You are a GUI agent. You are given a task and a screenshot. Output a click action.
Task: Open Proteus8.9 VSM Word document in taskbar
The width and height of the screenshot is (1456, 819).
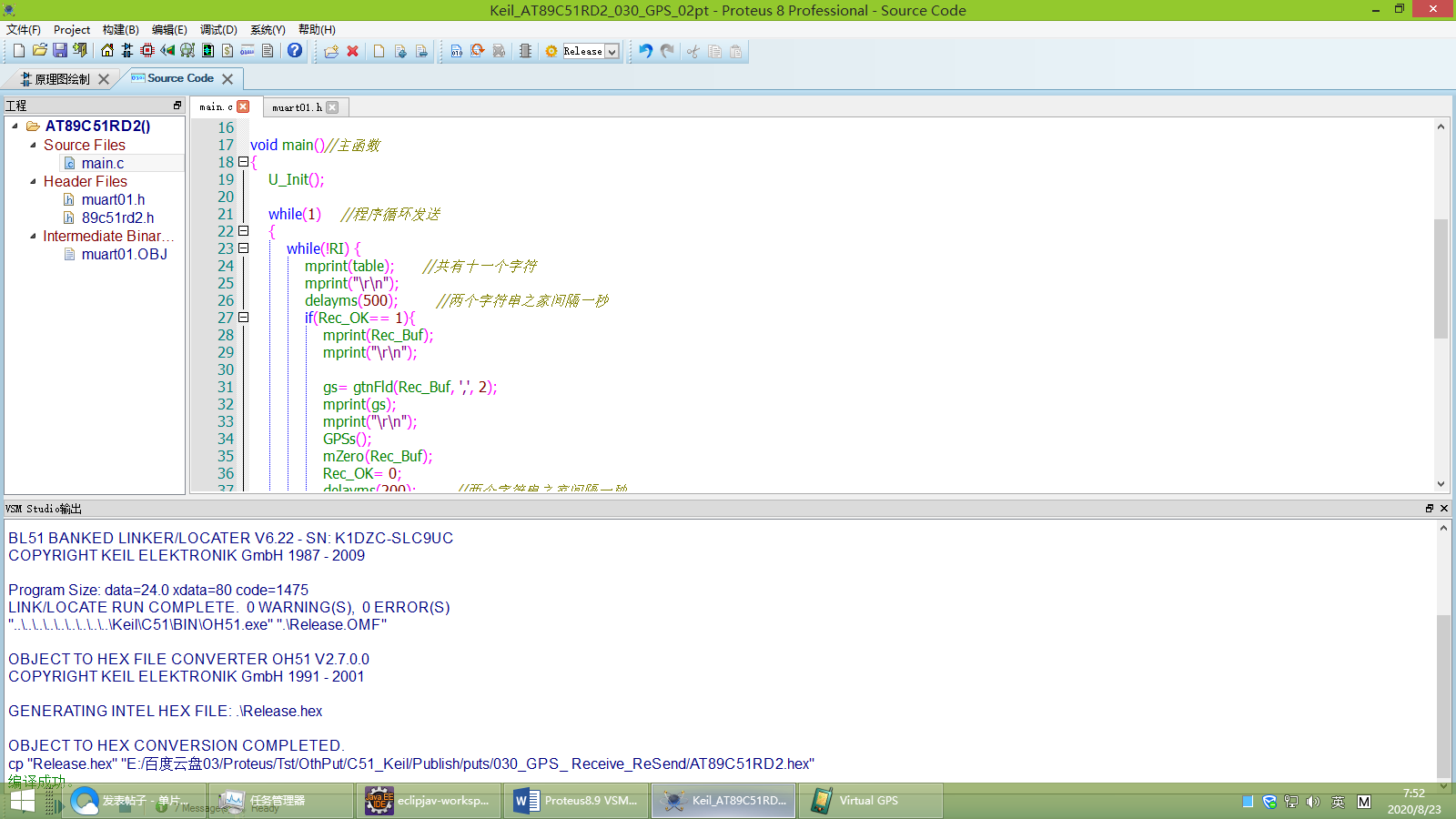[x=575, y=801]
